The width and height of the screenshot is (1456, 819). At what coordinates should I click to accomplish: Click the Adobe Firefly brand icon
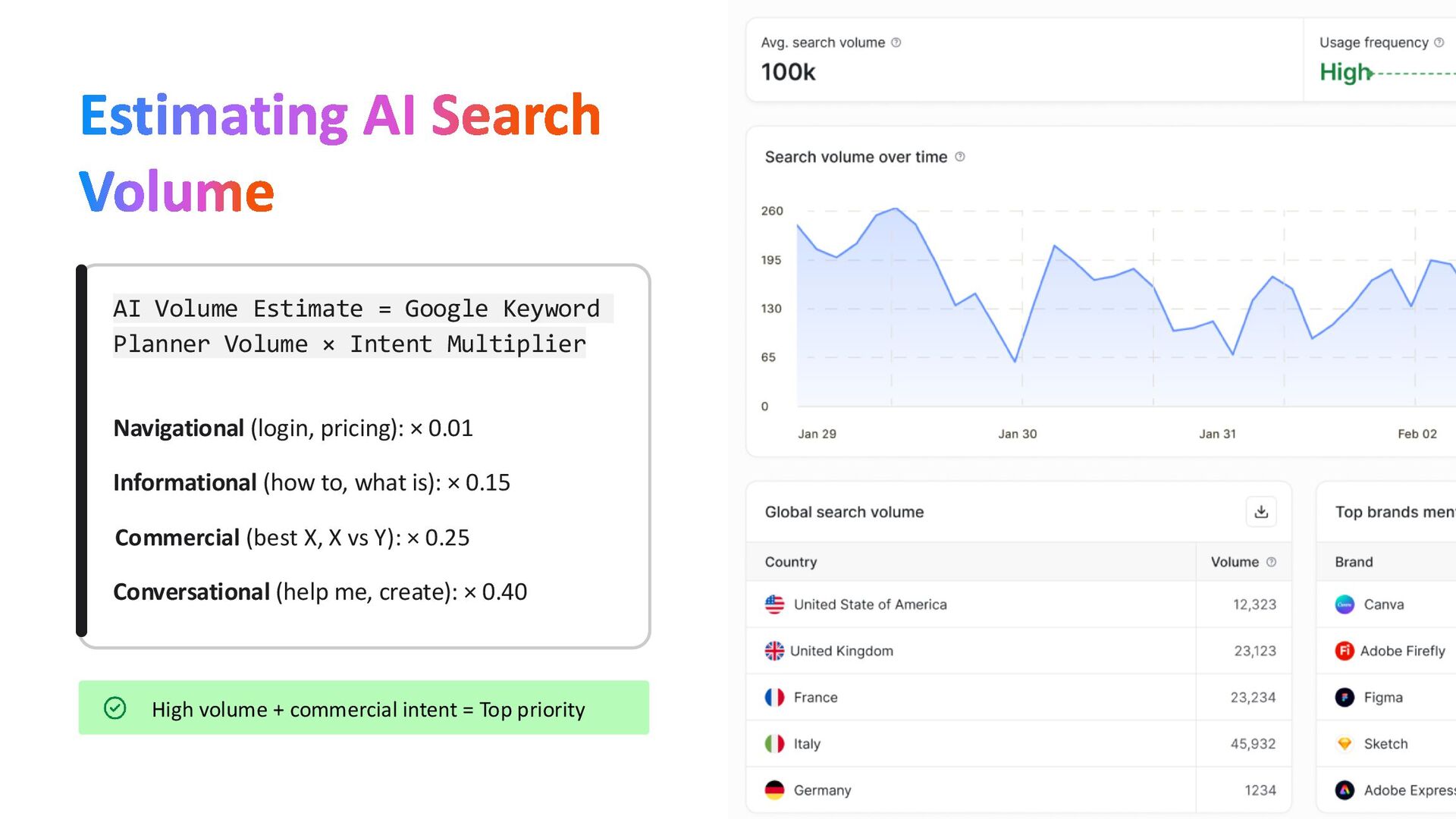click(1345, 651)
